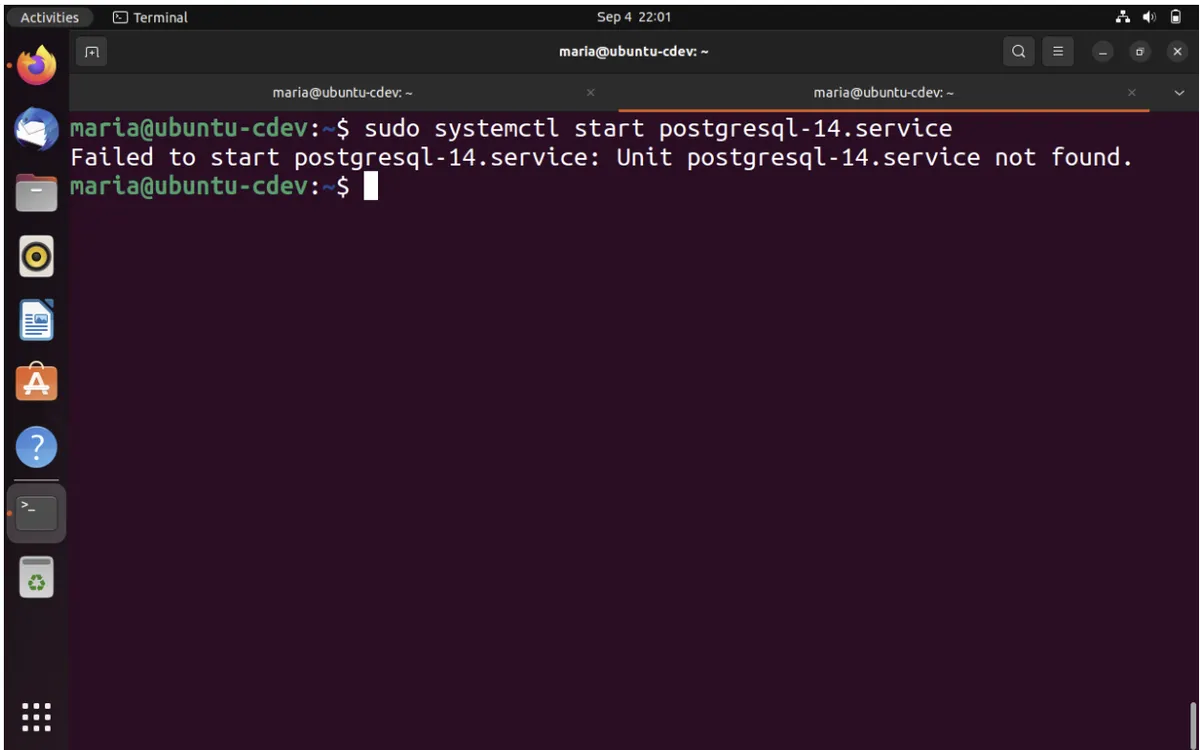The height and width of the screenshot is (750, 1200).
Task: Expand the tab list dropdown arrow
Action: coord(1179,92)
